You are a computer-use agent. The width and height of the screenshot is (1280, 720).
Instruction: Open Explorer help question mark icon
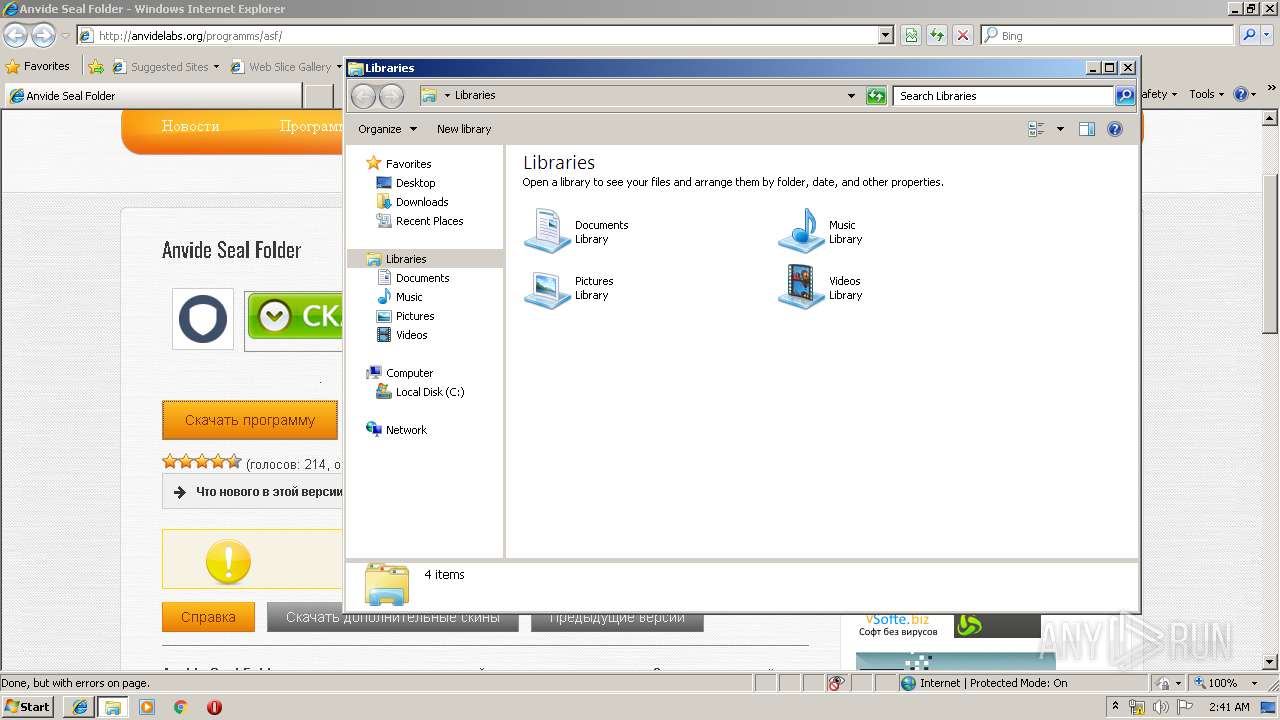1115,129
